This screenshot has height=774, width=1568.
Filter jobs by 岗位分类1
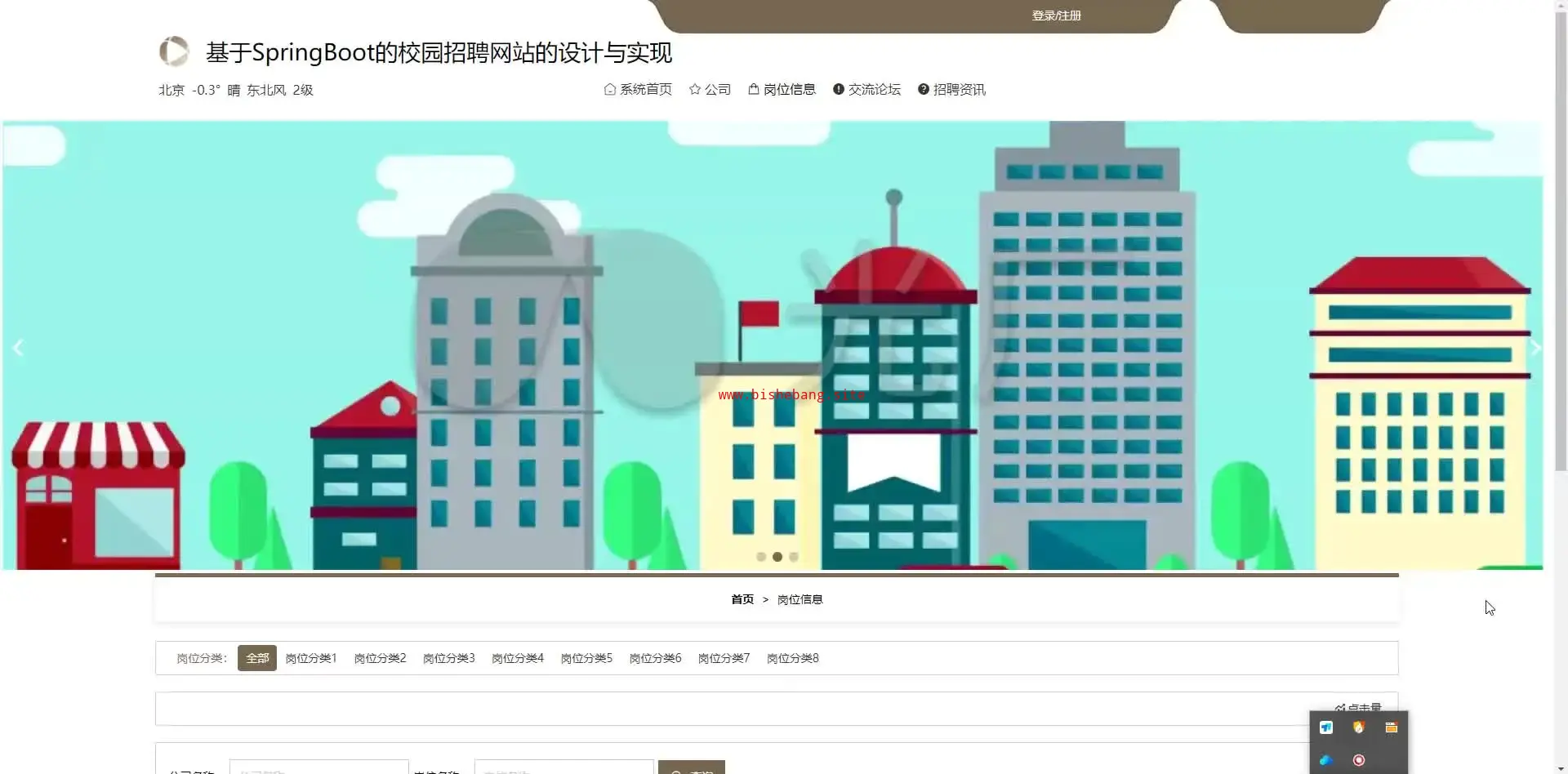click(x=311, y=658)
